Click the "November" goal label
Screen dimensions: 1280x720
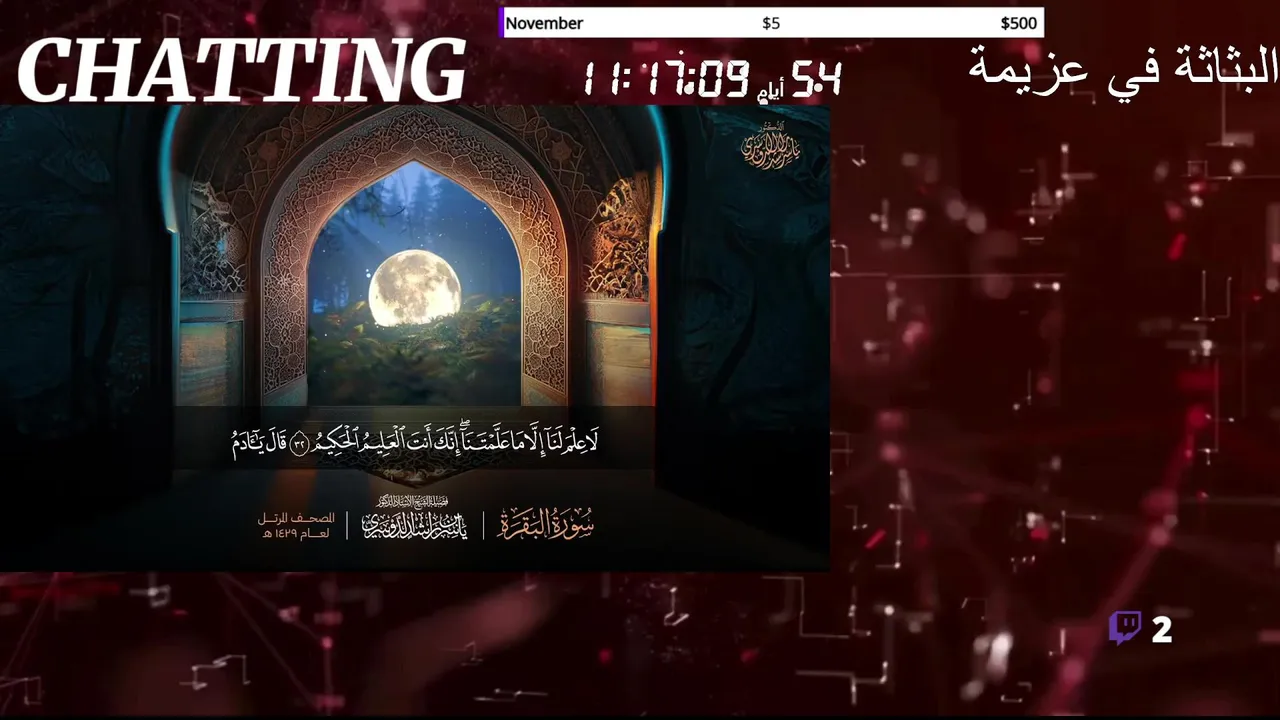point(544,23)
